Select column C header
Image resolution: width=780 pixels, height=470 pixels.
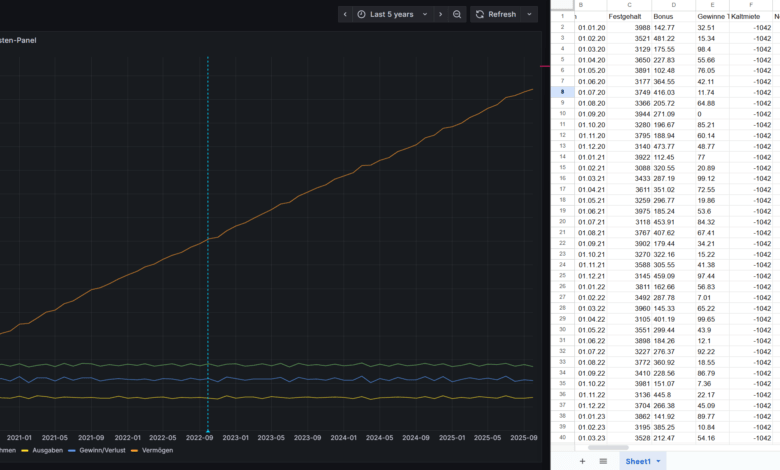[x=629, y=5]
